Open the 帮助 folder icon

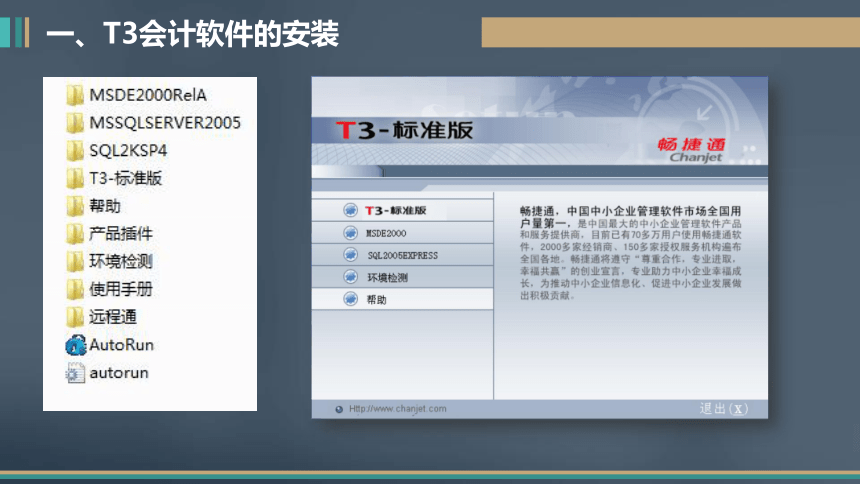(x=75, y=206)
